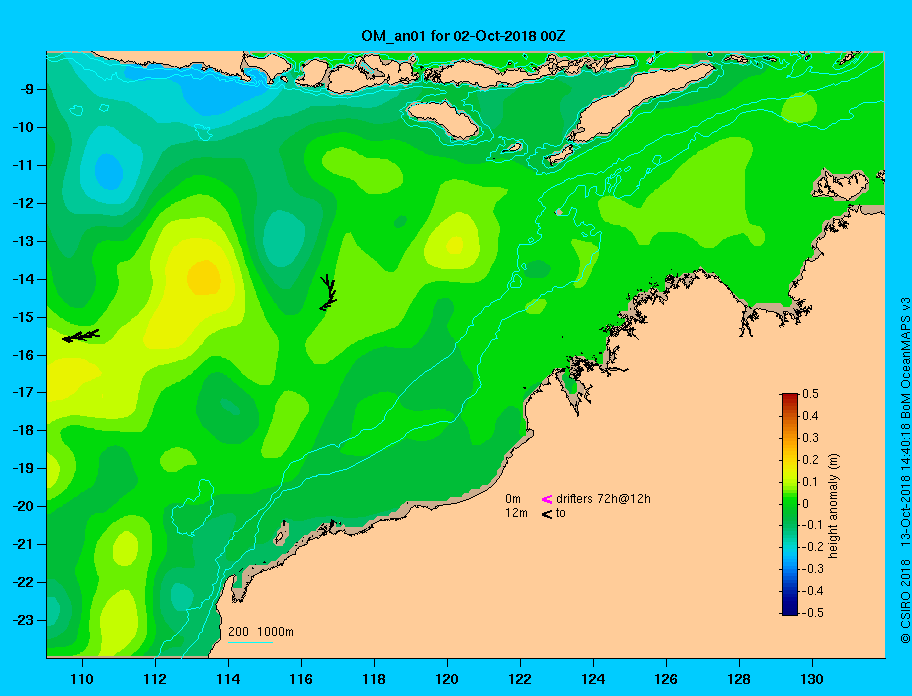The image size is (912, 696).
Task: Click the 'height anomaly (m)' colorbar title
Action: 833,505
